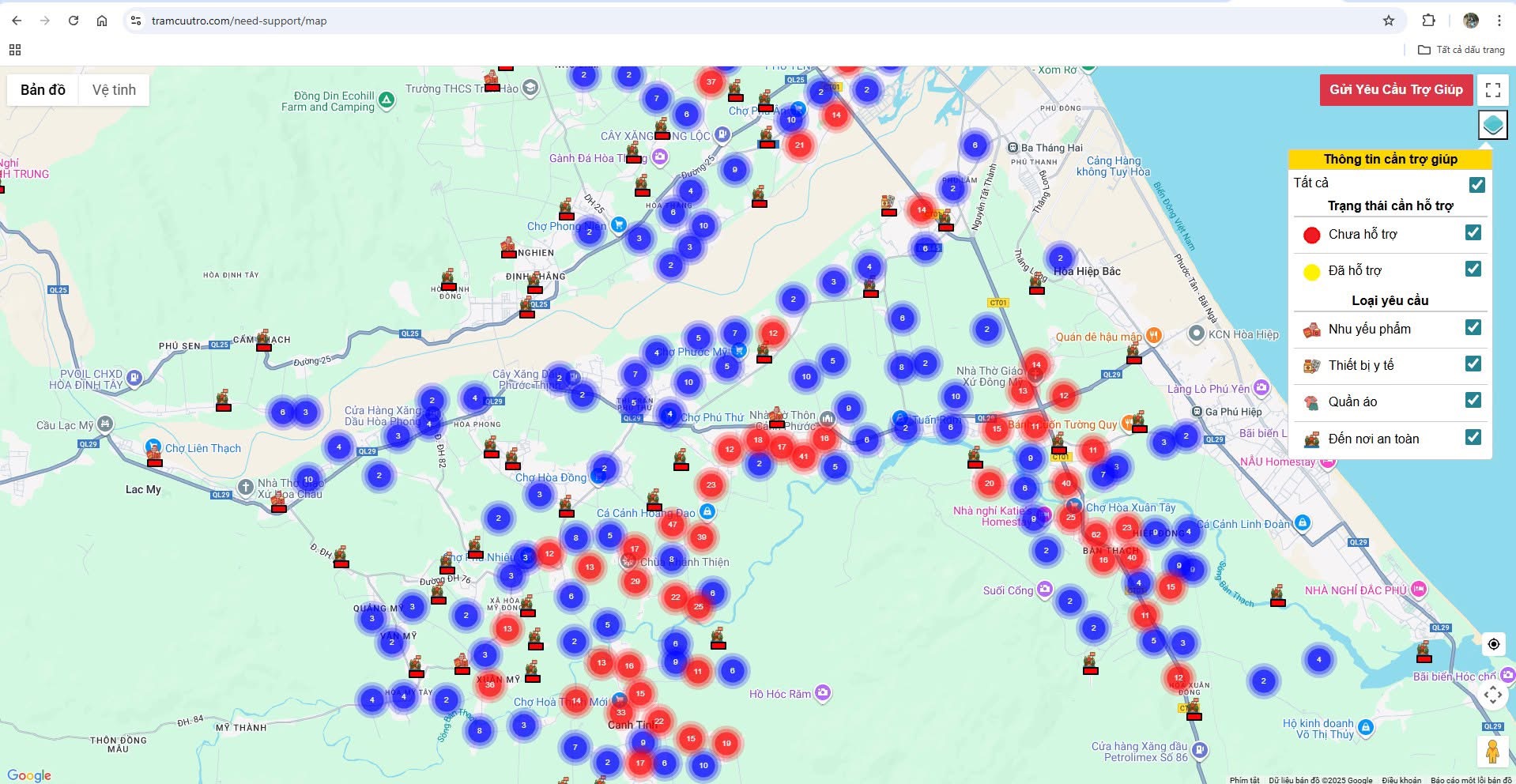The width and height of the screenshot is (1516, 784).
Task: Click the red cluster marker numbered 47
Action: tap(672, 524)
